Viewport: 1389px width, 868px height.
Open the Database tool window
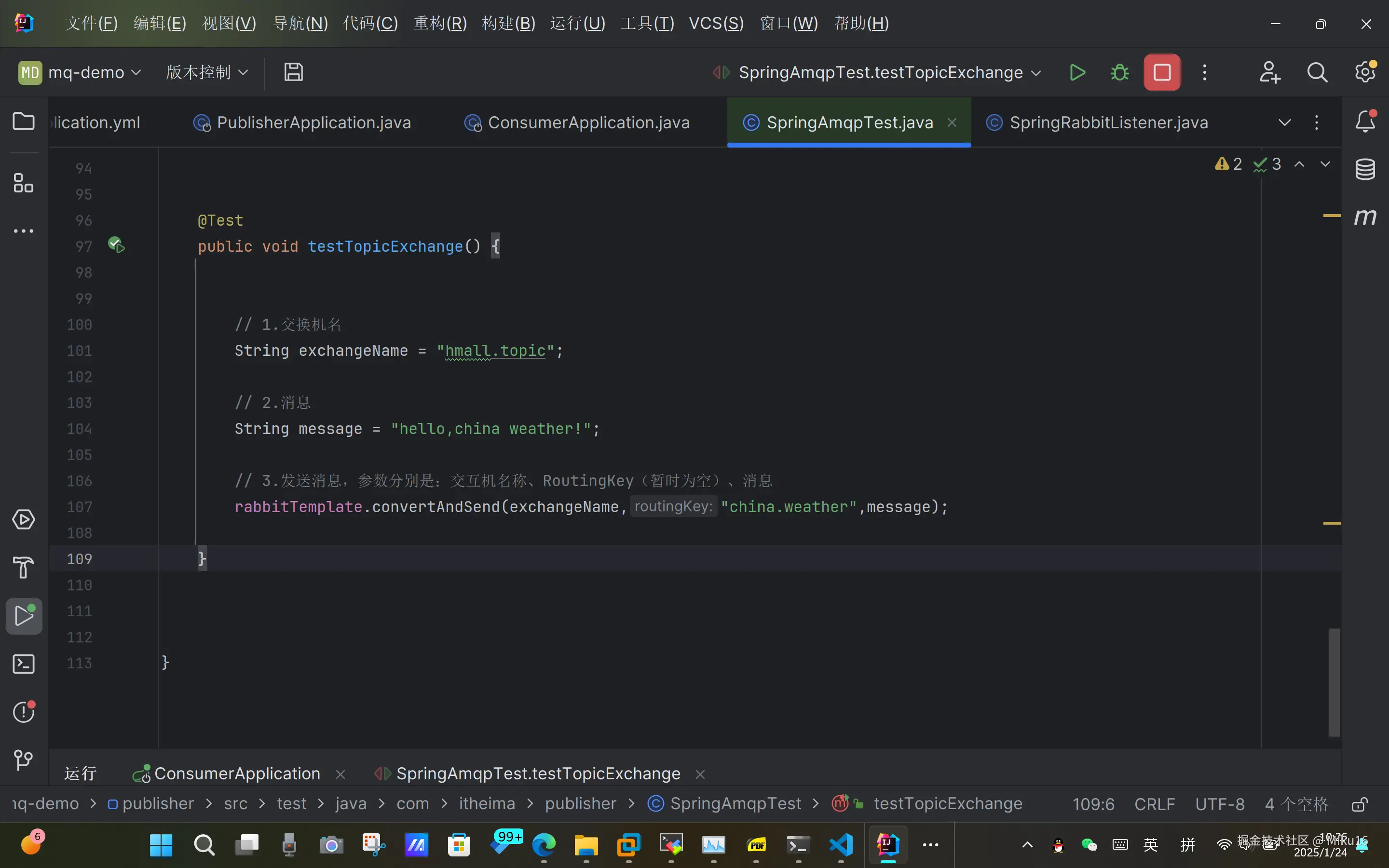tap(1365, 169)
